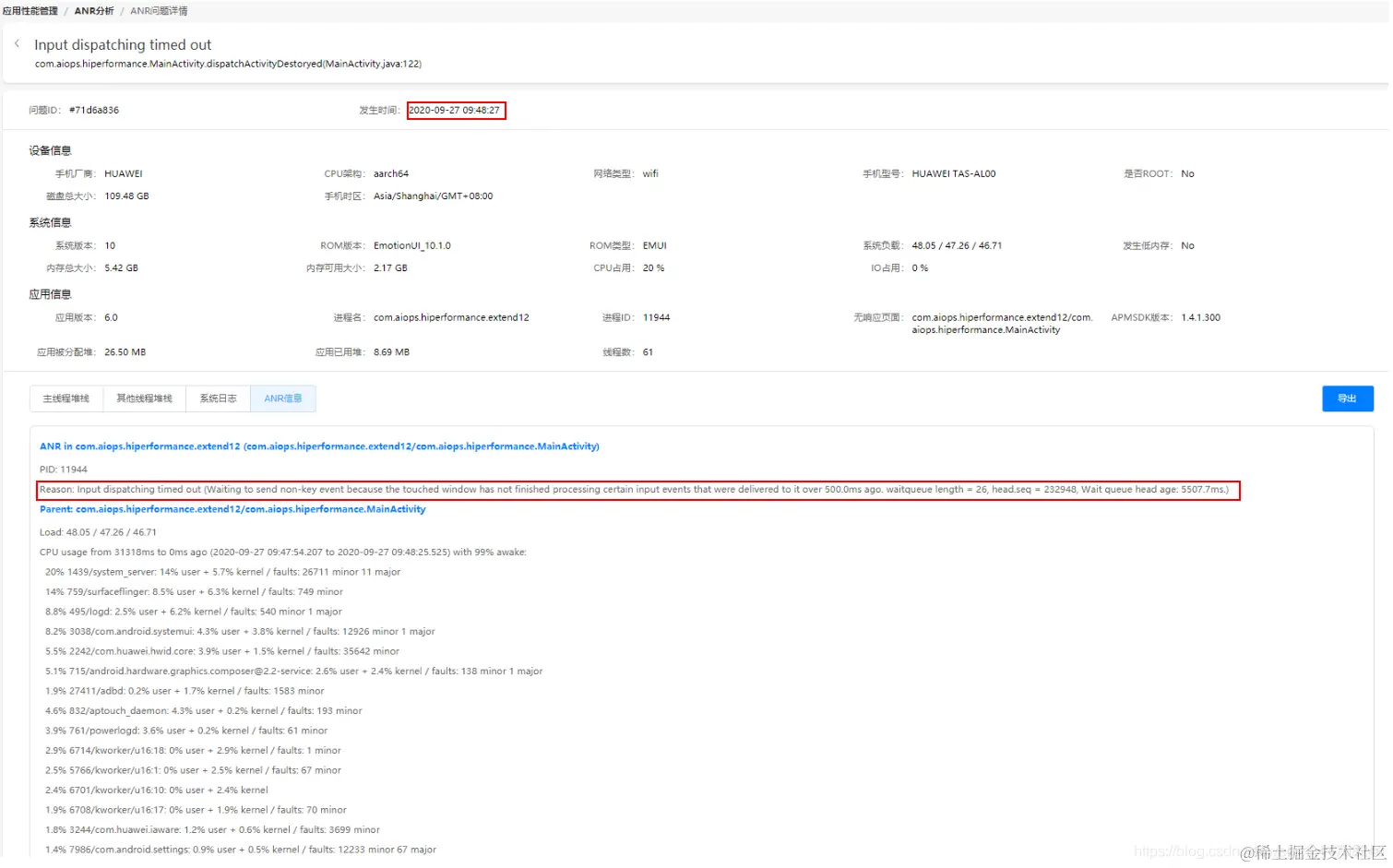Image resolution: width=1393 pixels, height=868 pixels.
Task: Switch to 主线程堆栈 tab
Action: pos(66,398)
